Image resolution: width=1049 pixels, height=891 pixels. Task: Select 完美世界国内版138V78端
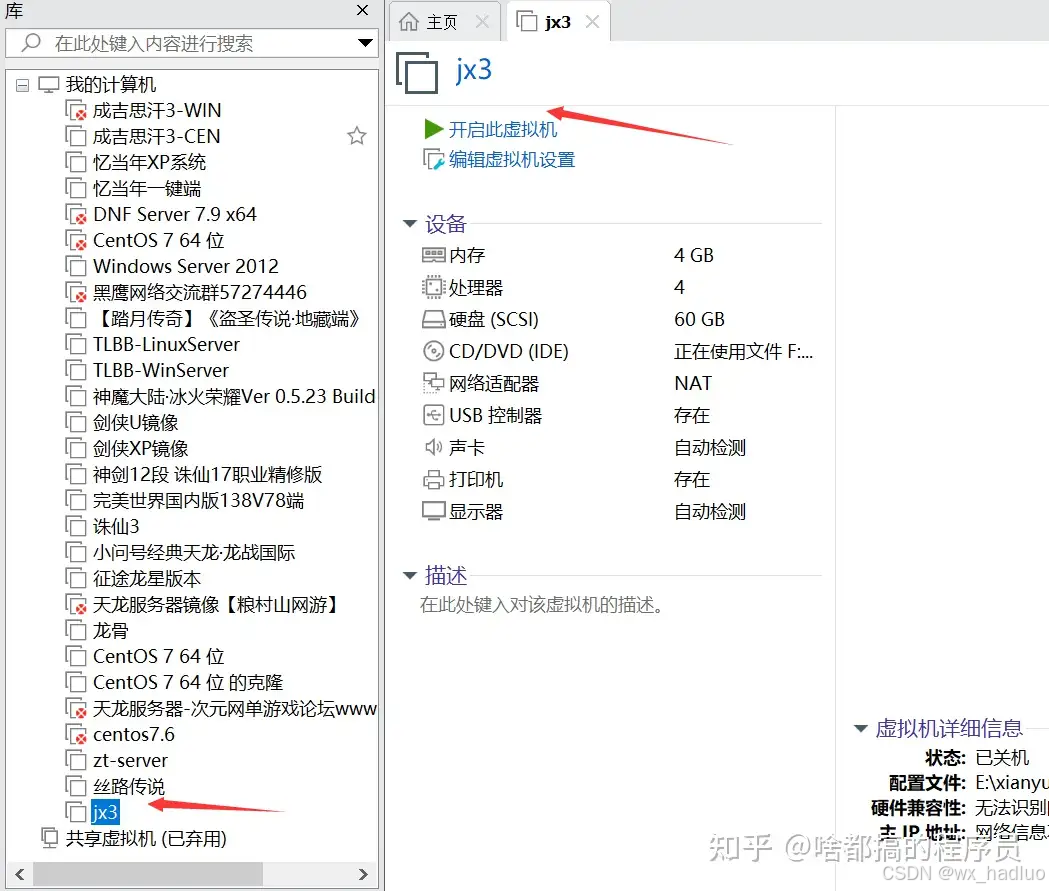point(198,500)
